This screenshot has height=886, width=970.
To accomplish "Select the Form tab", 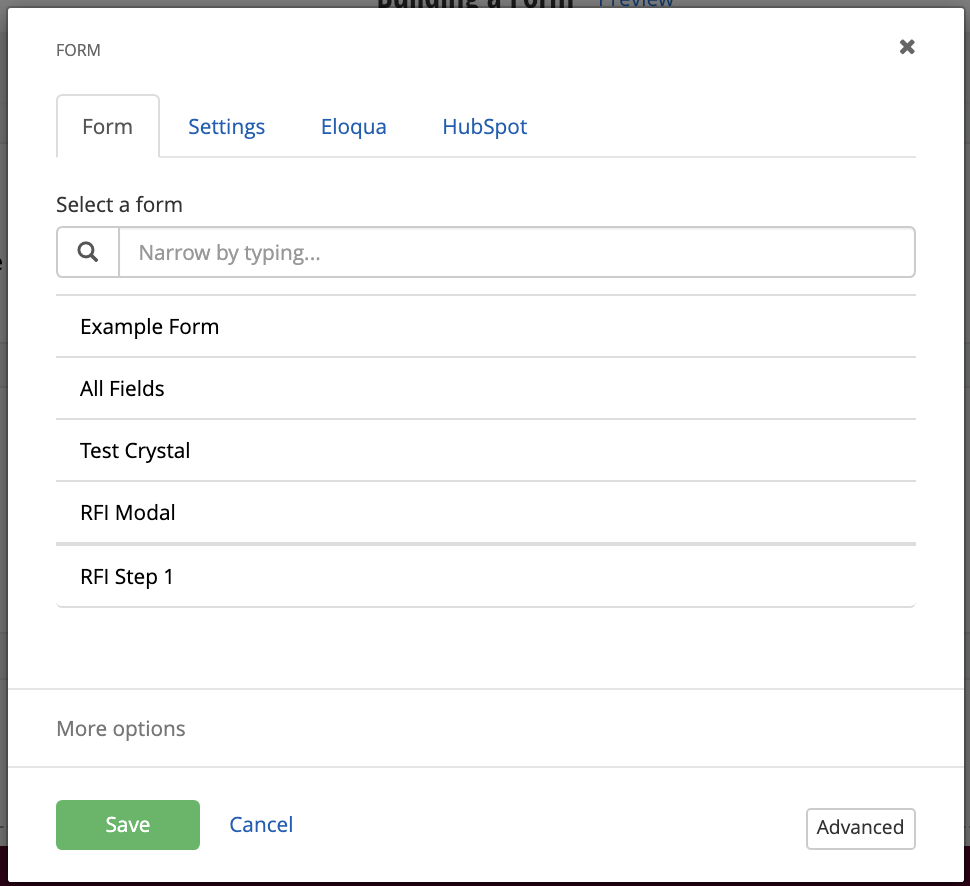I will pyautogui.click(x=107, y=127).
